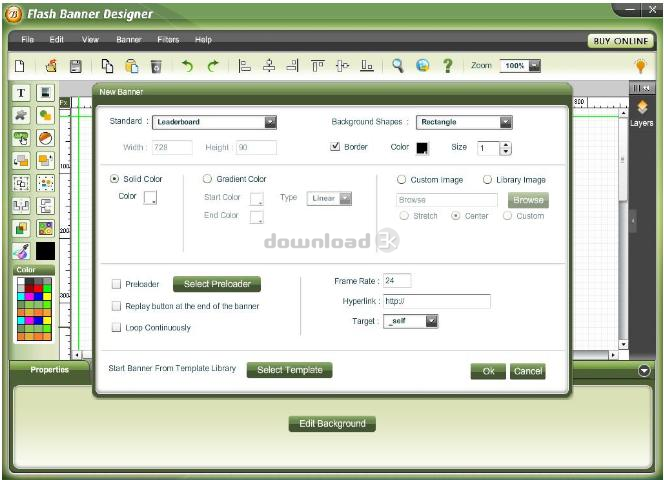Enable the Loop Continuously checkbox
Viewport: 664px width, 480px height.
tap(116, 327)
